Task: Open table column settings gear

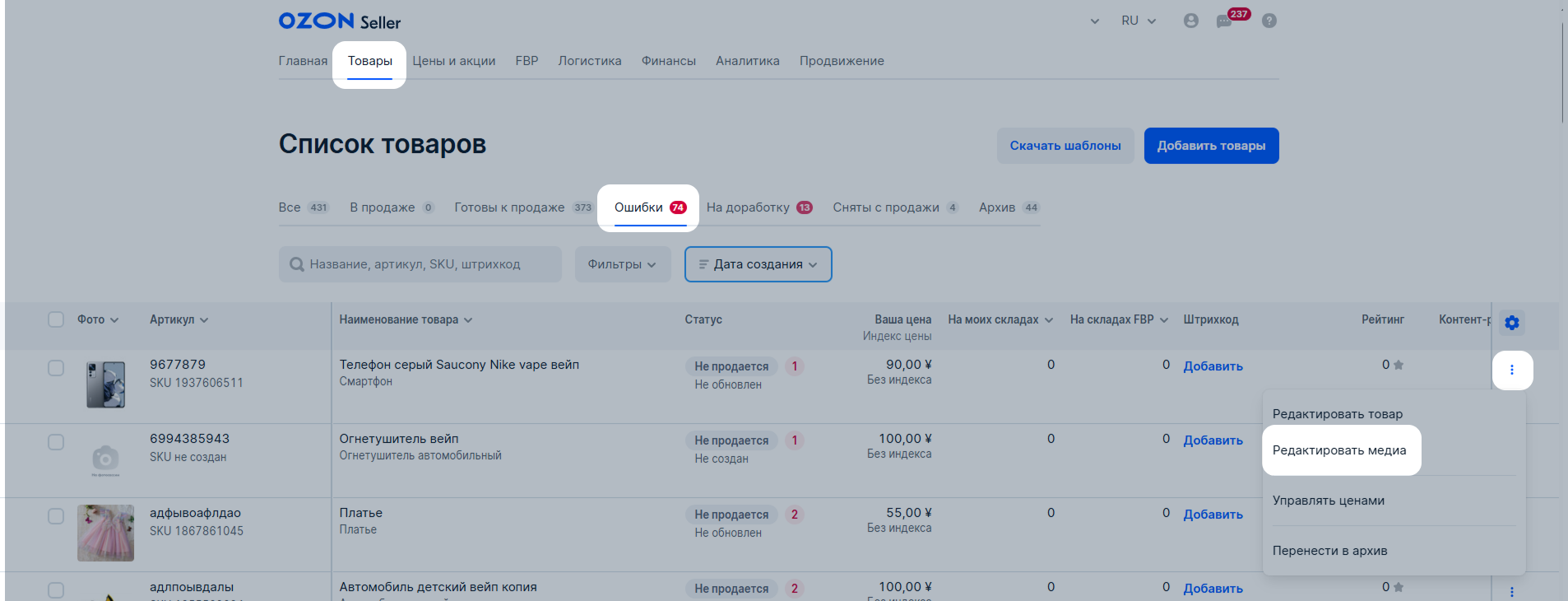Action: pos(1511,323)
